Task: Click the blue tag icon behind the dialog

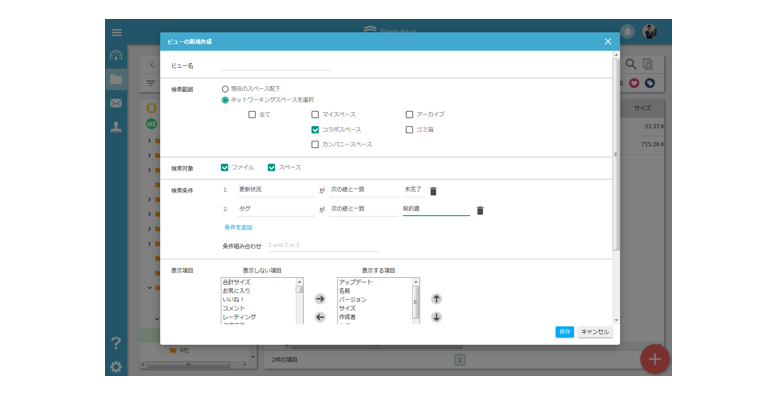Action: (650, 83)
